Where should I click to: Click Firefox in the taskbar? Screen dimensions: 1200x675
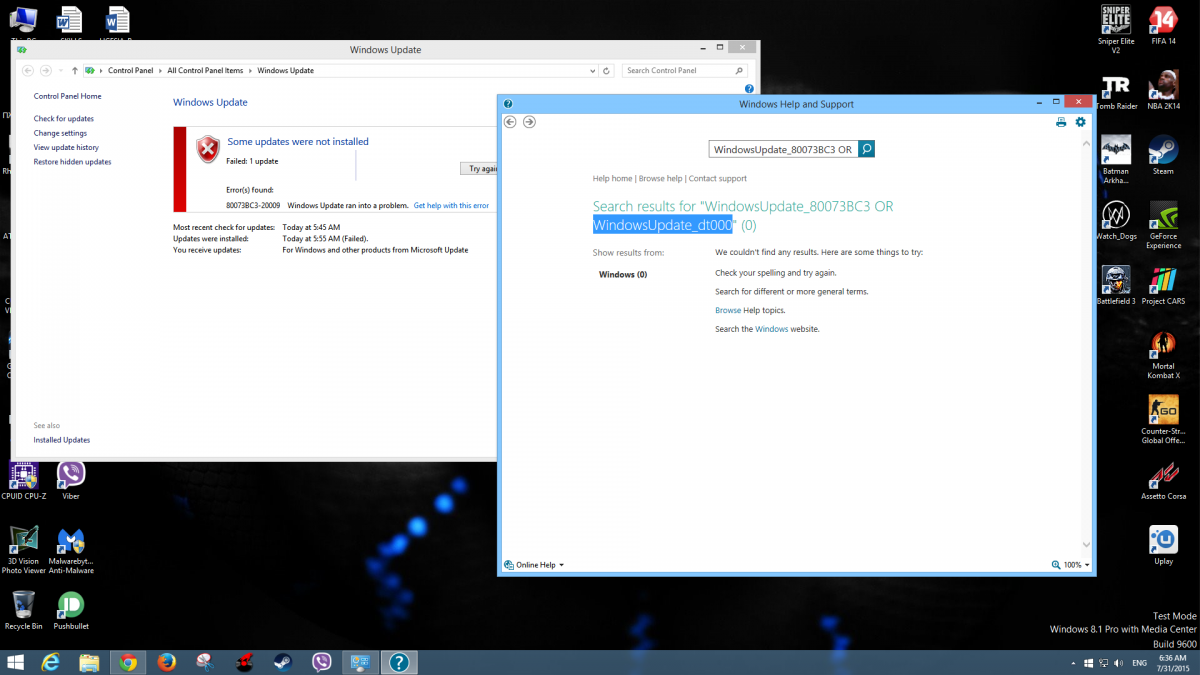pyautogui.click(x=167, y=662)
